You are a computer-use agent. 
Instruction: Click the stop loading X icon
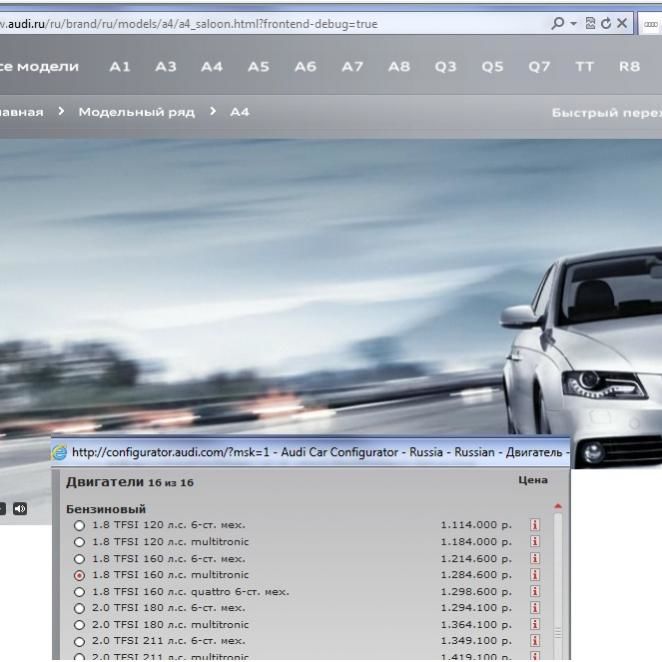click(x=621, y=24)
